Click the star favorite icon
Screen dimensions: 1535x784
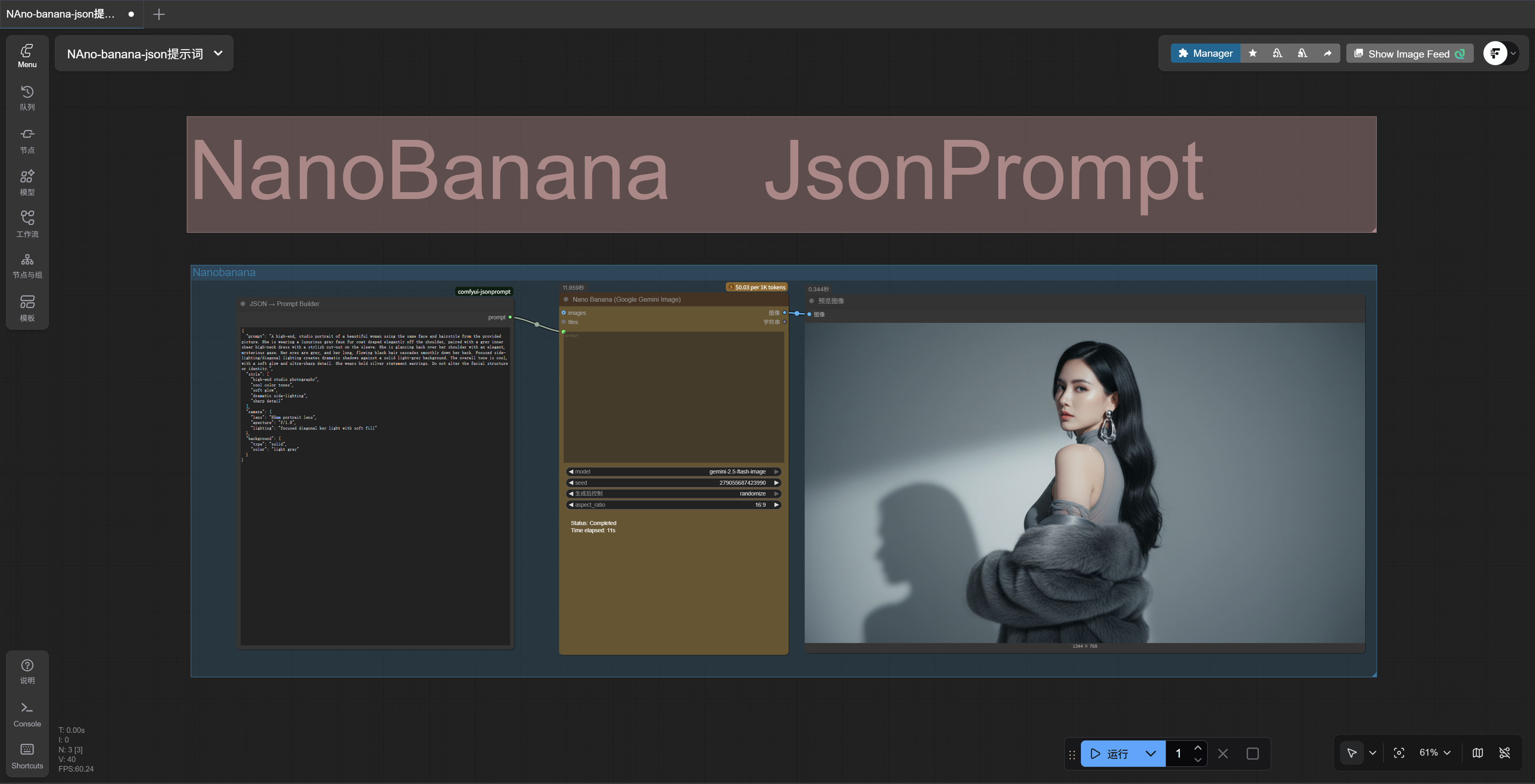tap(1252, 54)
